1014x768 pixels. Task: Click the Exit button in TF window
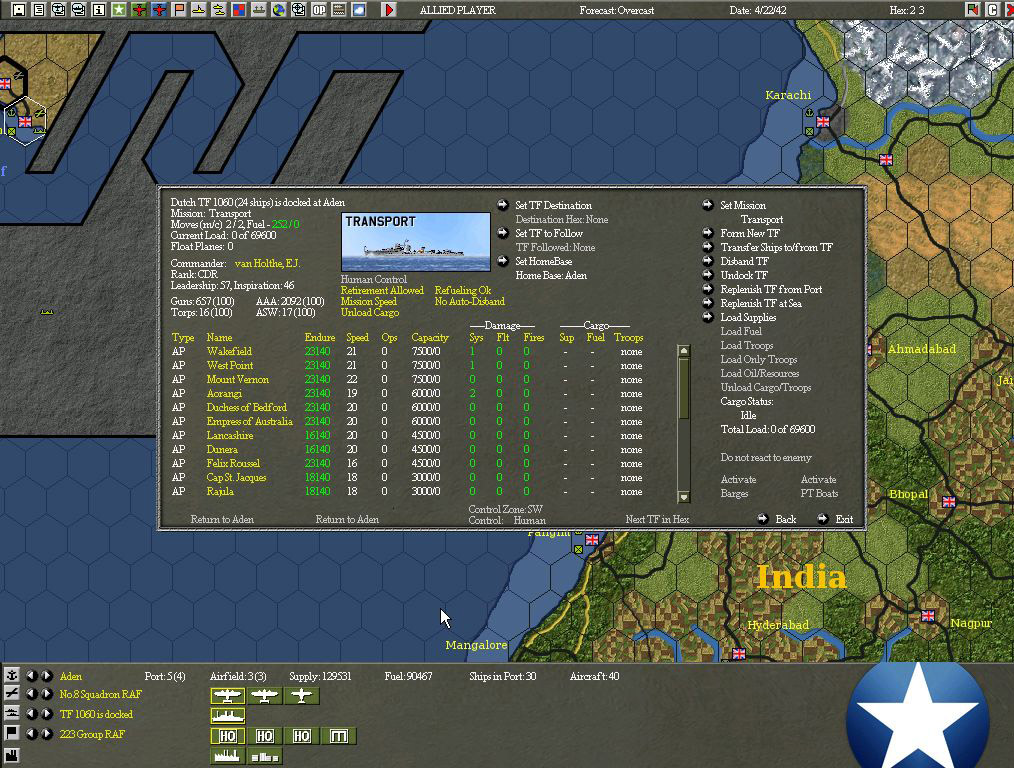click(844, 519)
